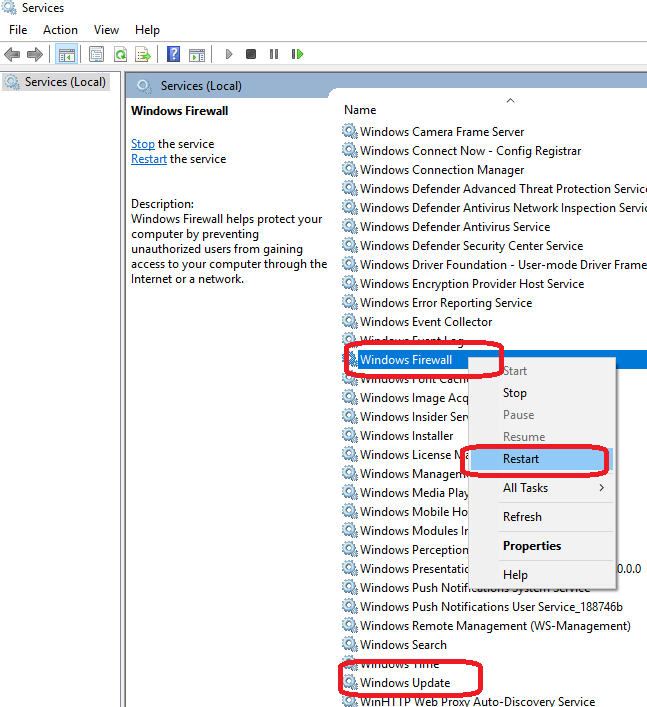Select Windows Connect Now - Config Registrar
647x707 pixels.
click(x=470, y=151)
